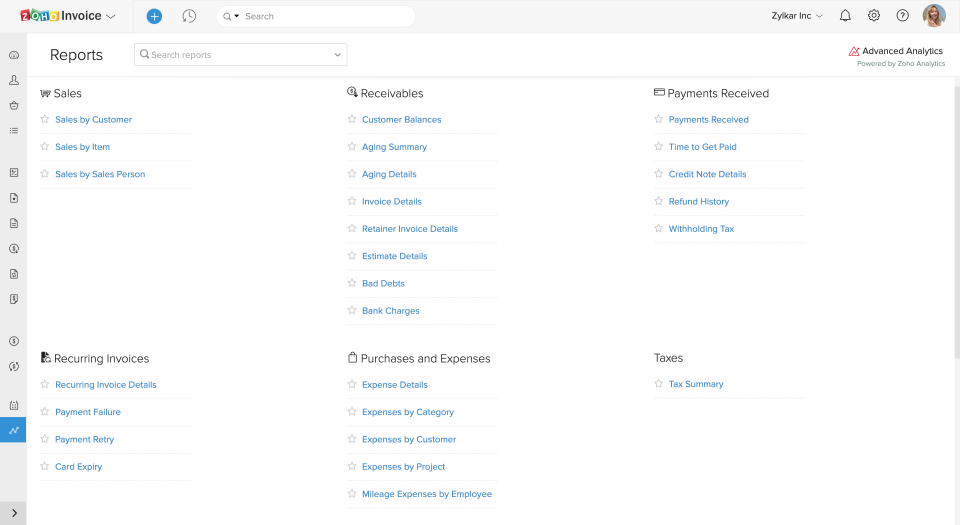The width and height of the screenshot is (960, 525).
Task: Open the settings gear in top bar
Action: pos(874,16)
